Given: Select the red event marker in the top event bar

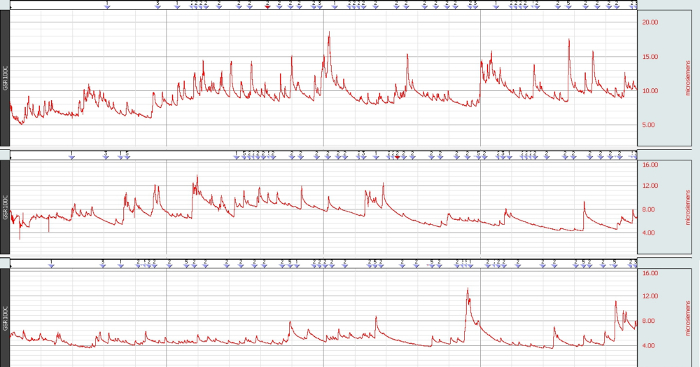Looking at the screenshot, I should pos(267,6).
